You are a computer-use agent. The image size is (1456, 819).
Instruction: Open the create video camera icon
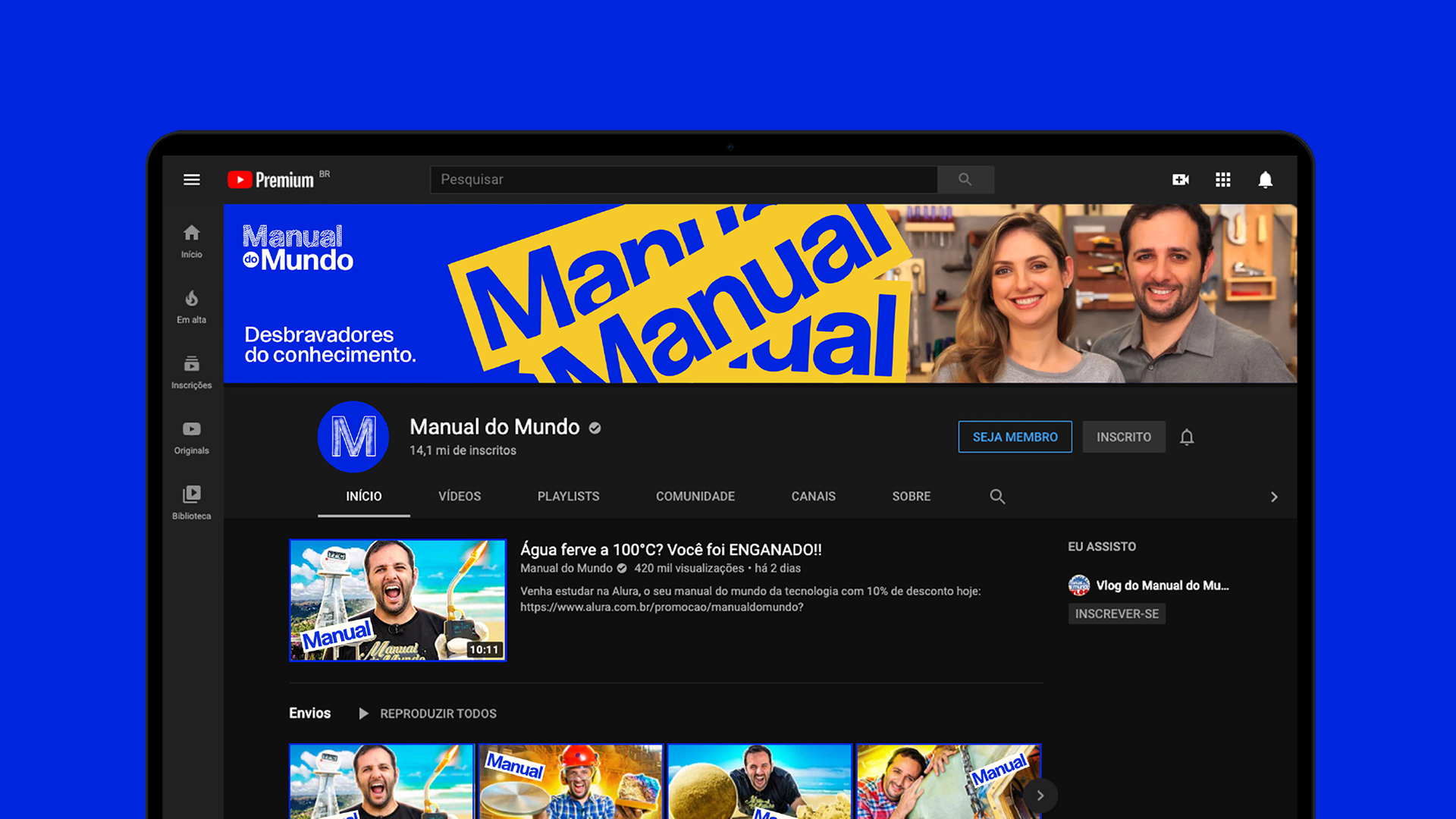tap(1181, 180)
